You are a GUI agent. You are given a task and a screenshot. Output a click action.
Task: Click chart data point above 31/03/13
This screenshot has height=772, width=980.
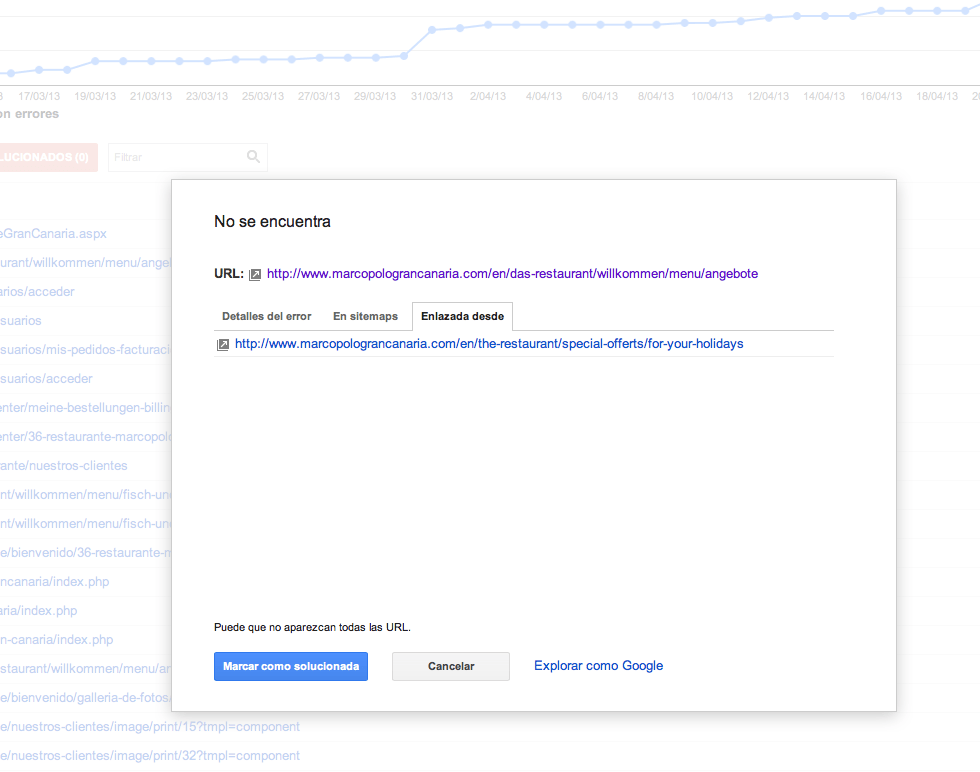432,30
